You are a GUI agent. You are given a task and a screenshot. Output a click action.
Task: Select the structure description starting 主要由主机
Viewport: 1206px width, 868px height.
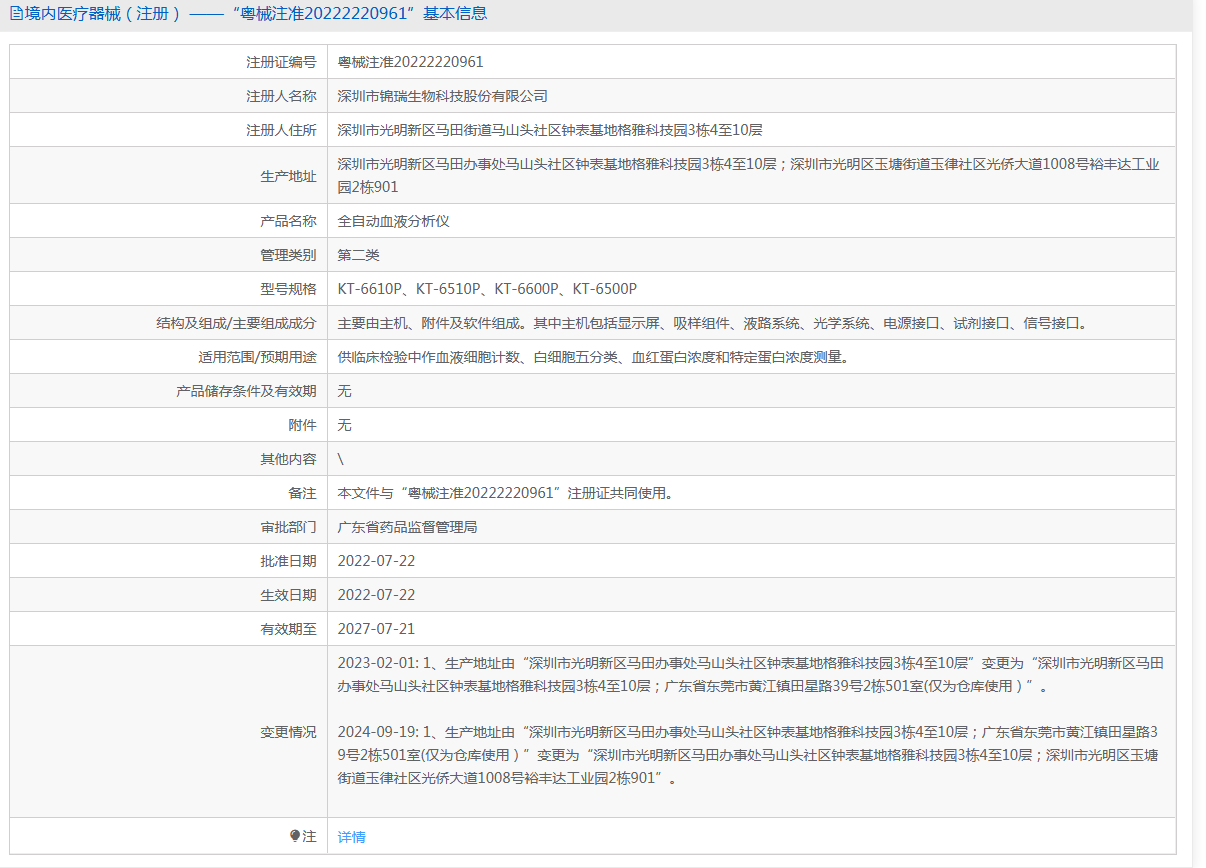[x=712, y=323]
